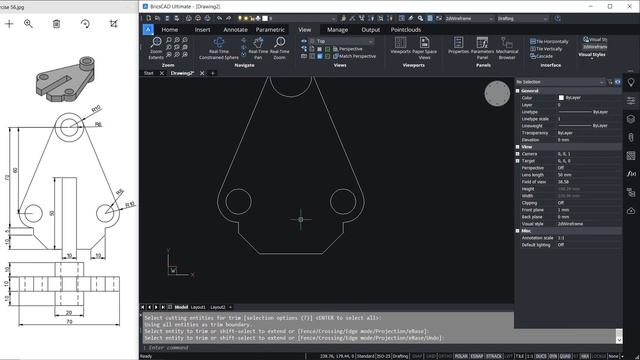
Task: Open the Layout1 tab
Action: 198,307
